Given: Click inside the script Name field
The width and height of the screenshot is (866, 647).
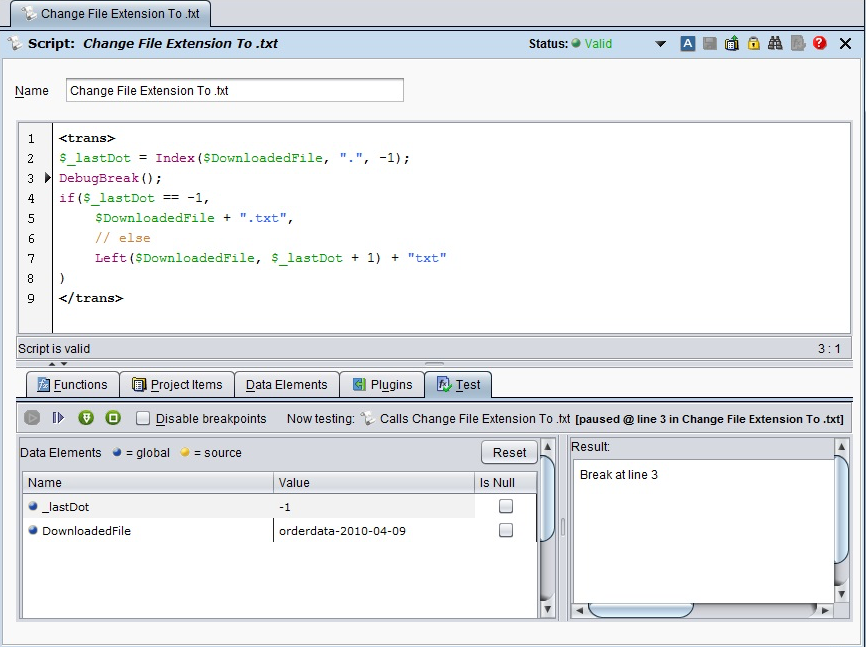Looking at the screenshot, I should click(x=235, y=91).
